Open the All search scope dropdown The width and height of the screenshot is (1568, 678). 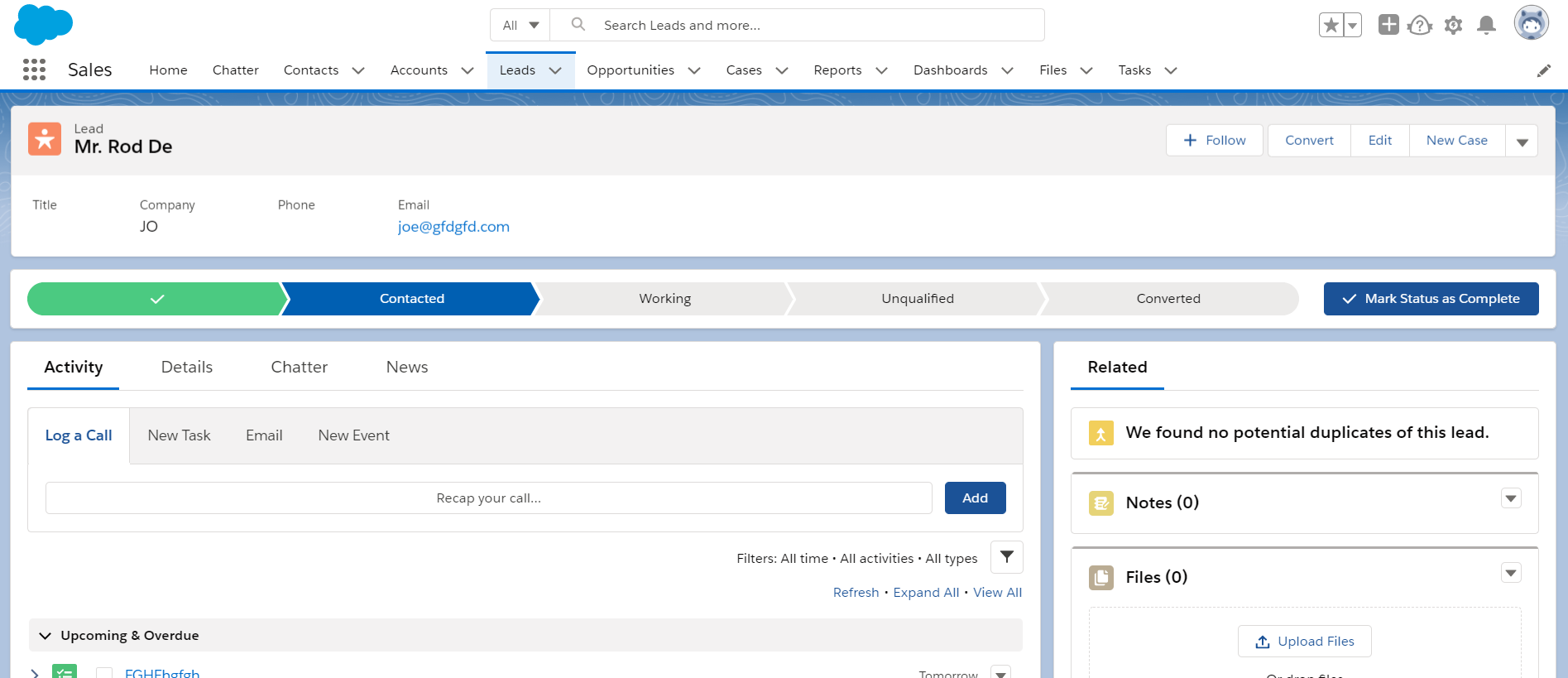coord(520,25)
